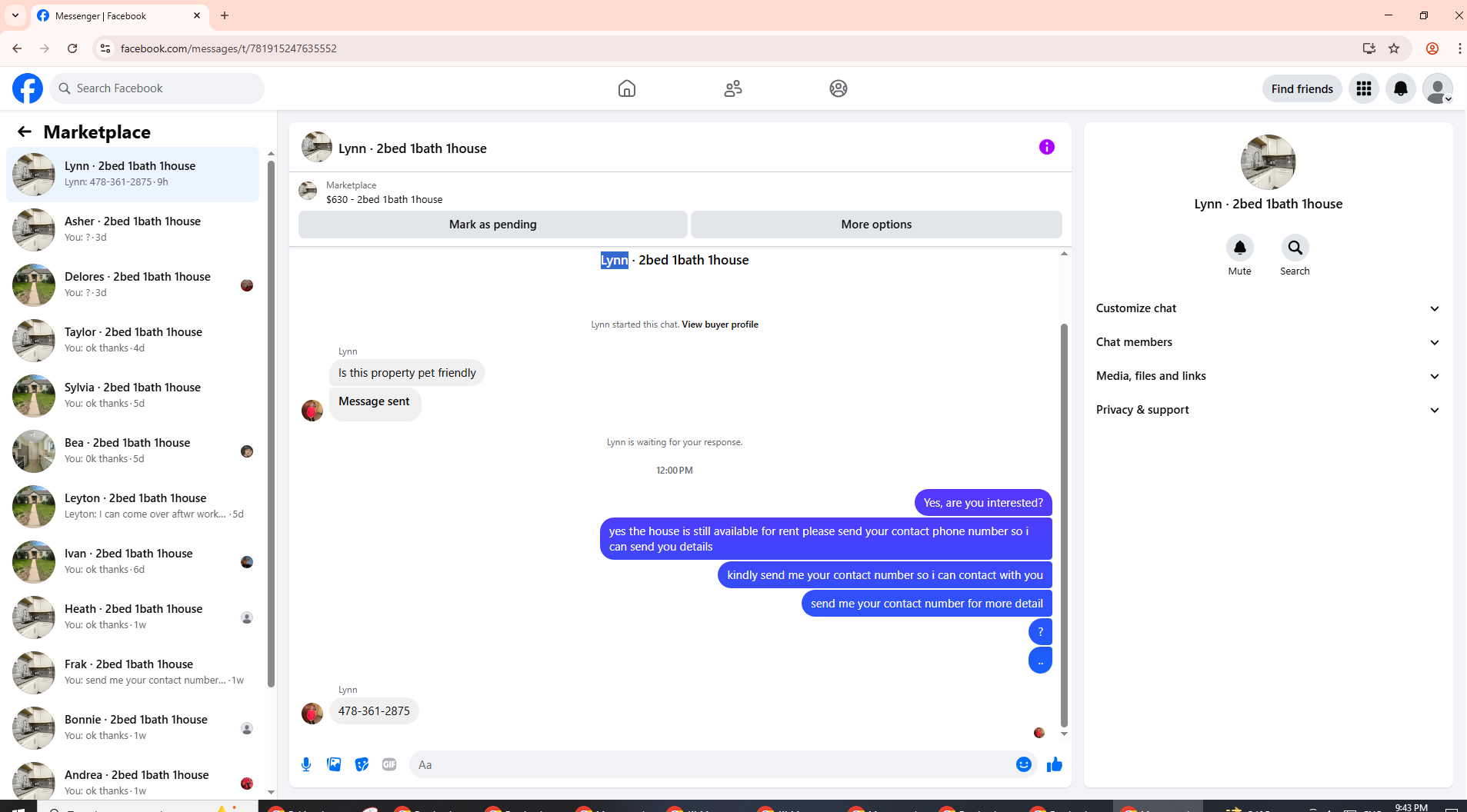The height and width of the screenshot is (812, 1467).
Task: Click the browser back arrow
Action: tap(17, 48)
